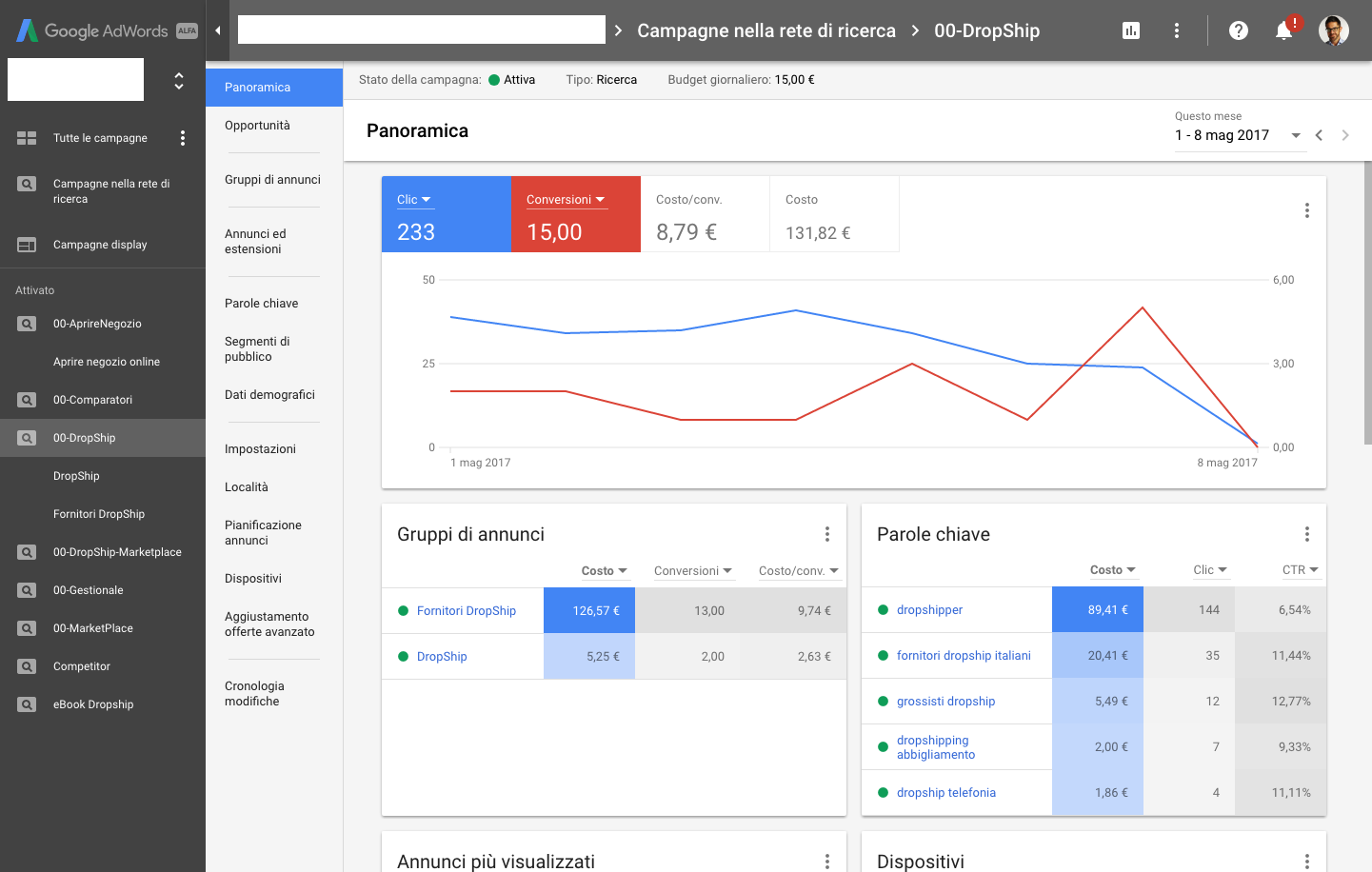The height and width of the screenshot is (872, 1372).
Task: Open Fornitori DropShip ad group link in table
Action: (467, 611)
